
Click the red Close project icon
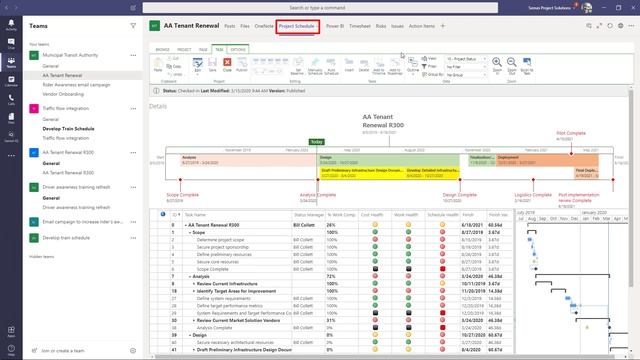coord(227,65)
